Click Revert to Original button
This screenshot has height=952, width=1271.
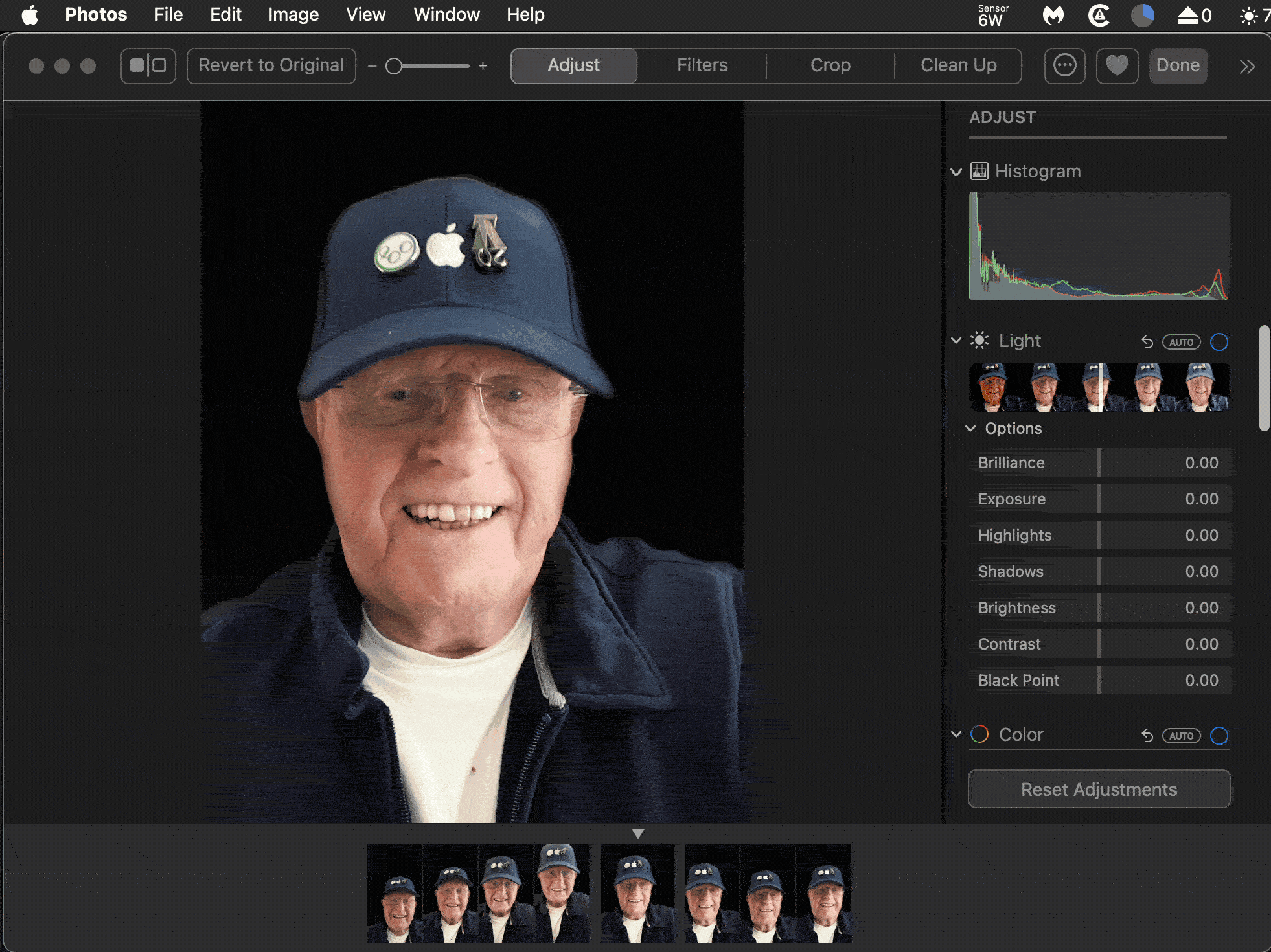click(271, 65)
